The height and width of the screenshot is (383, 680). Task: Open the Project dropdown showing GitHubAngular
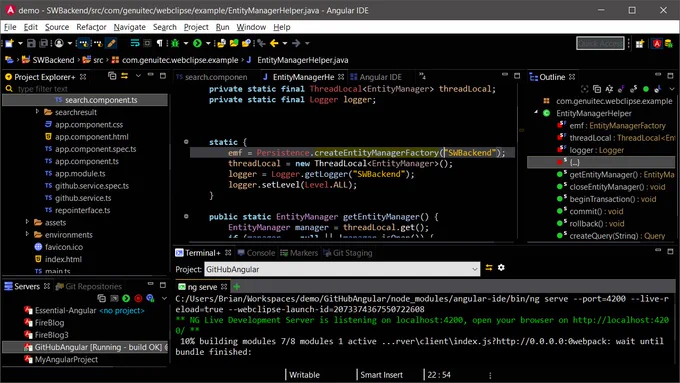pos(342,269)
